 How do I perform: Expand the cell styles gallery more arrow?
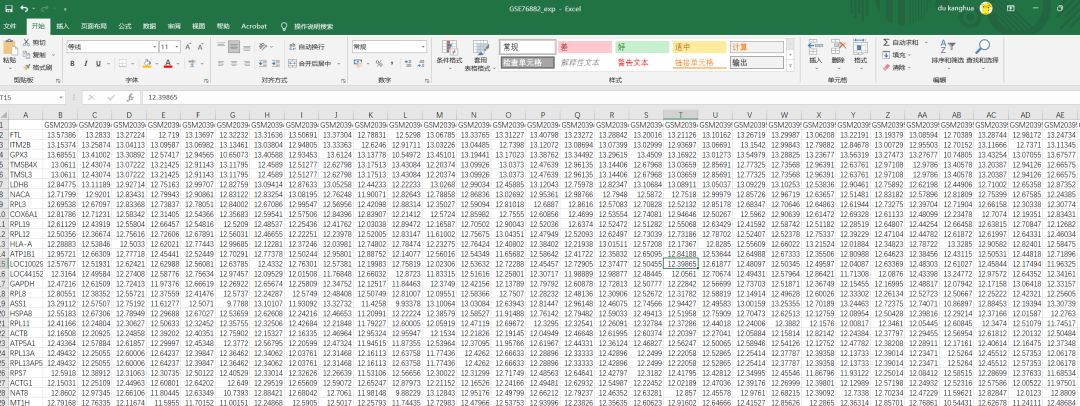coord(791,66)
